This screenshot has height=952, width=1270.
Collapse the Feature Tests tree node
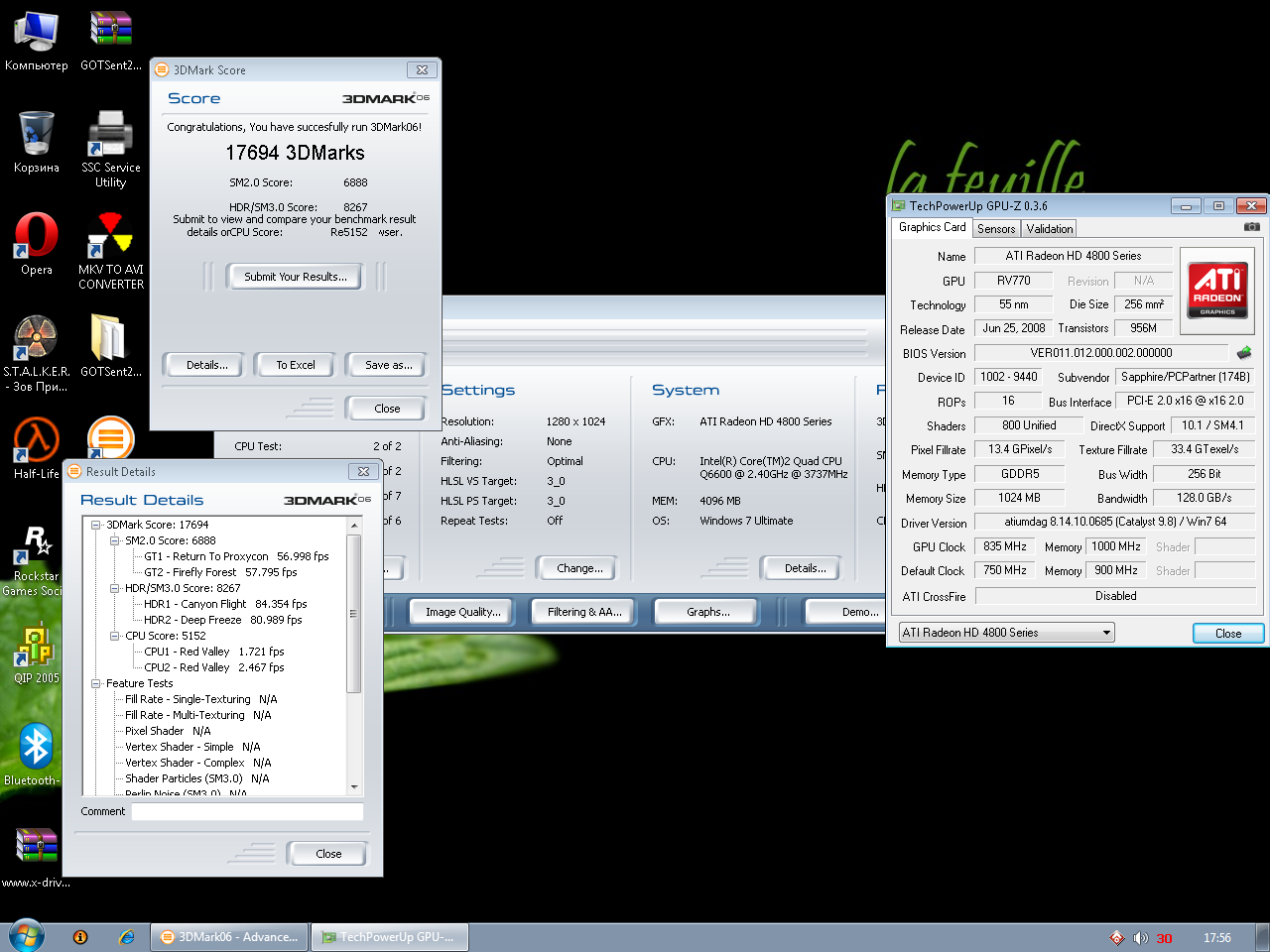(x=96, y=683)
